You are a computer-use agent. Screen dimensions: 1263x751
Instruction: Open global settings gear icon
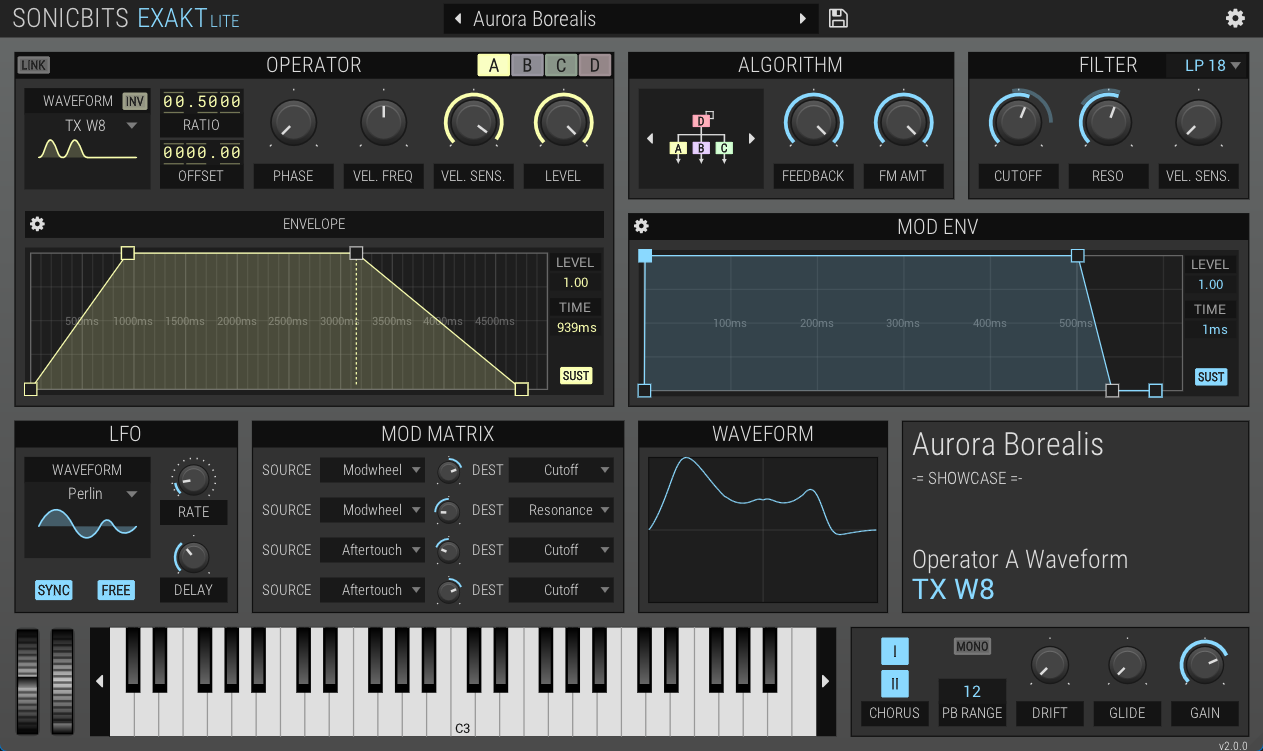pyautogui.click(x=1235, y=18)
